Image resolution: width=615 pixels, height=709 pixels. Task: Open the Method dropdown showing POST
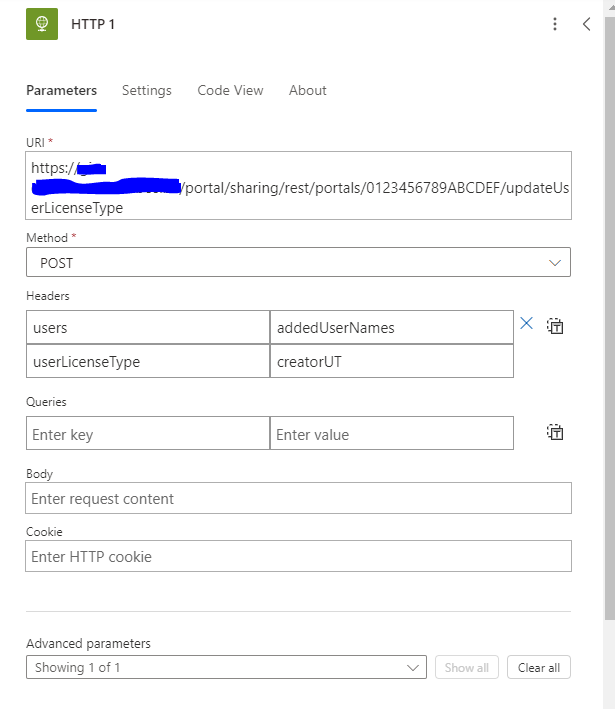point(298,262)
